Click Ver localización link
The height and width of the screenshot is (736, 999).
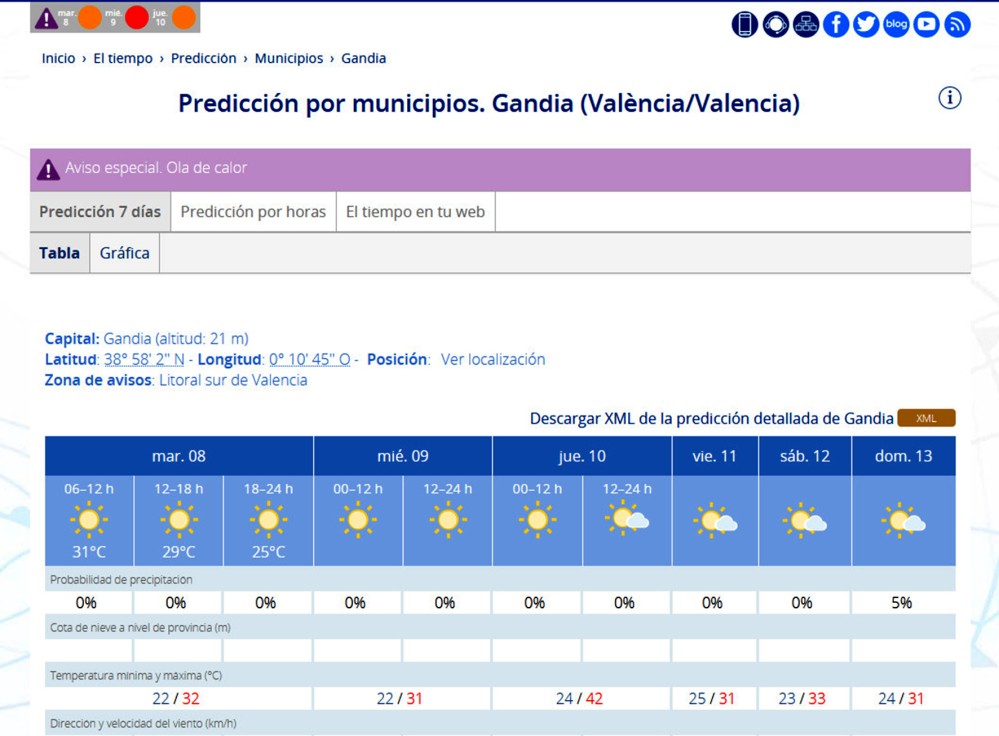click(x=492, y=359)
